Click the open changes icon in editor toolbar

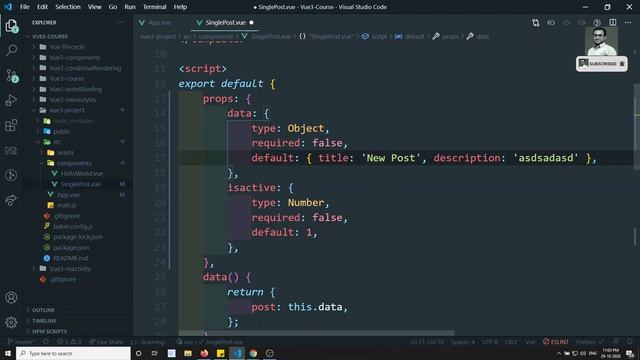click(x=536, y=23)
